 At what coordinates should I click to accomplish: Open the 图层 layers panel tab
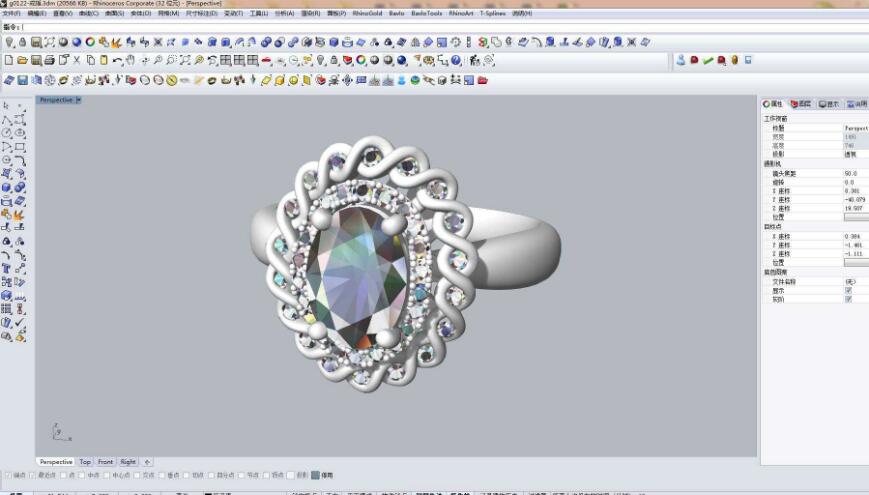pos(800,104)
